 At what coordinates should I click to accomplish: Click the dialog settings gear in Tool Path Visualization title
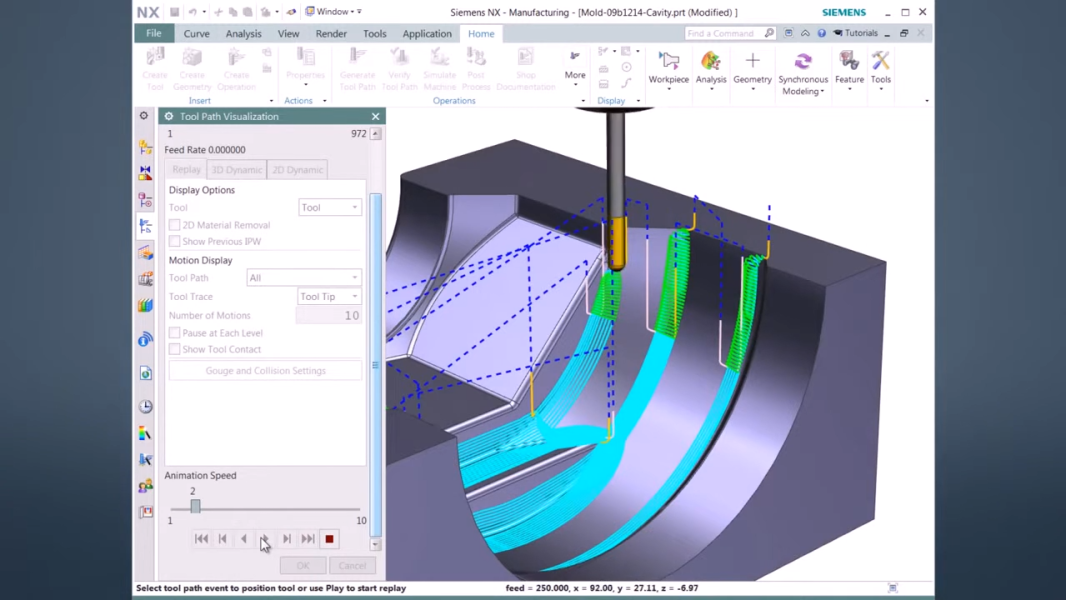click(x=169, y=116)
